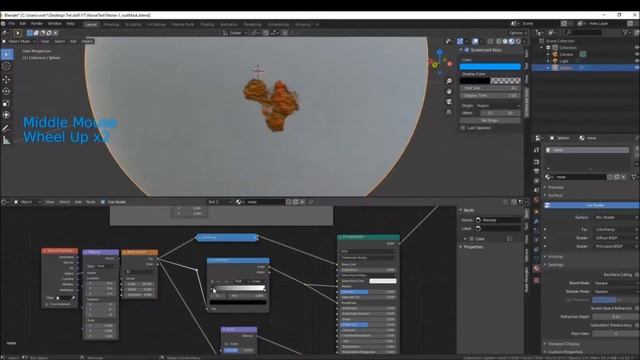Click the Shadow Color swatch
Screen dimensions: 640x360
[490, 81]
